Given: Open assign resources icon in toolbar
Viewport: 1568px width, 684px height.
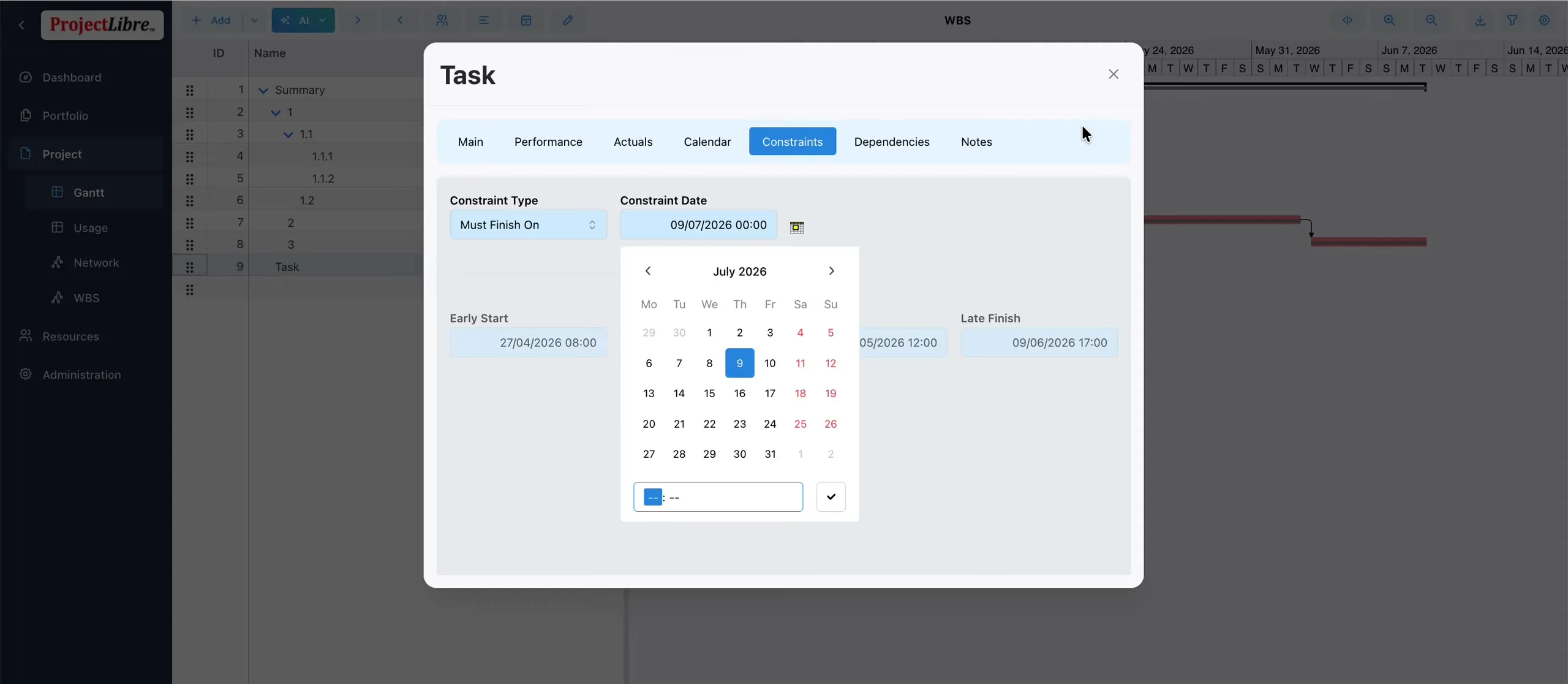Looking at the screenshot, I should click(x=442, y=20).
